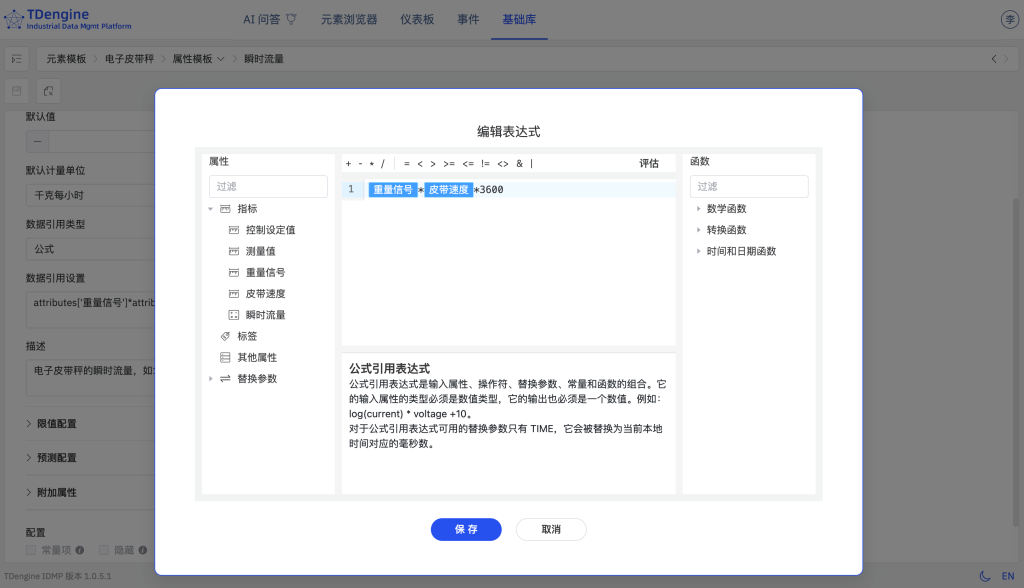Click the "&" operator icon in expression toolbar
1024x588 pixels.
coord(520,162)
